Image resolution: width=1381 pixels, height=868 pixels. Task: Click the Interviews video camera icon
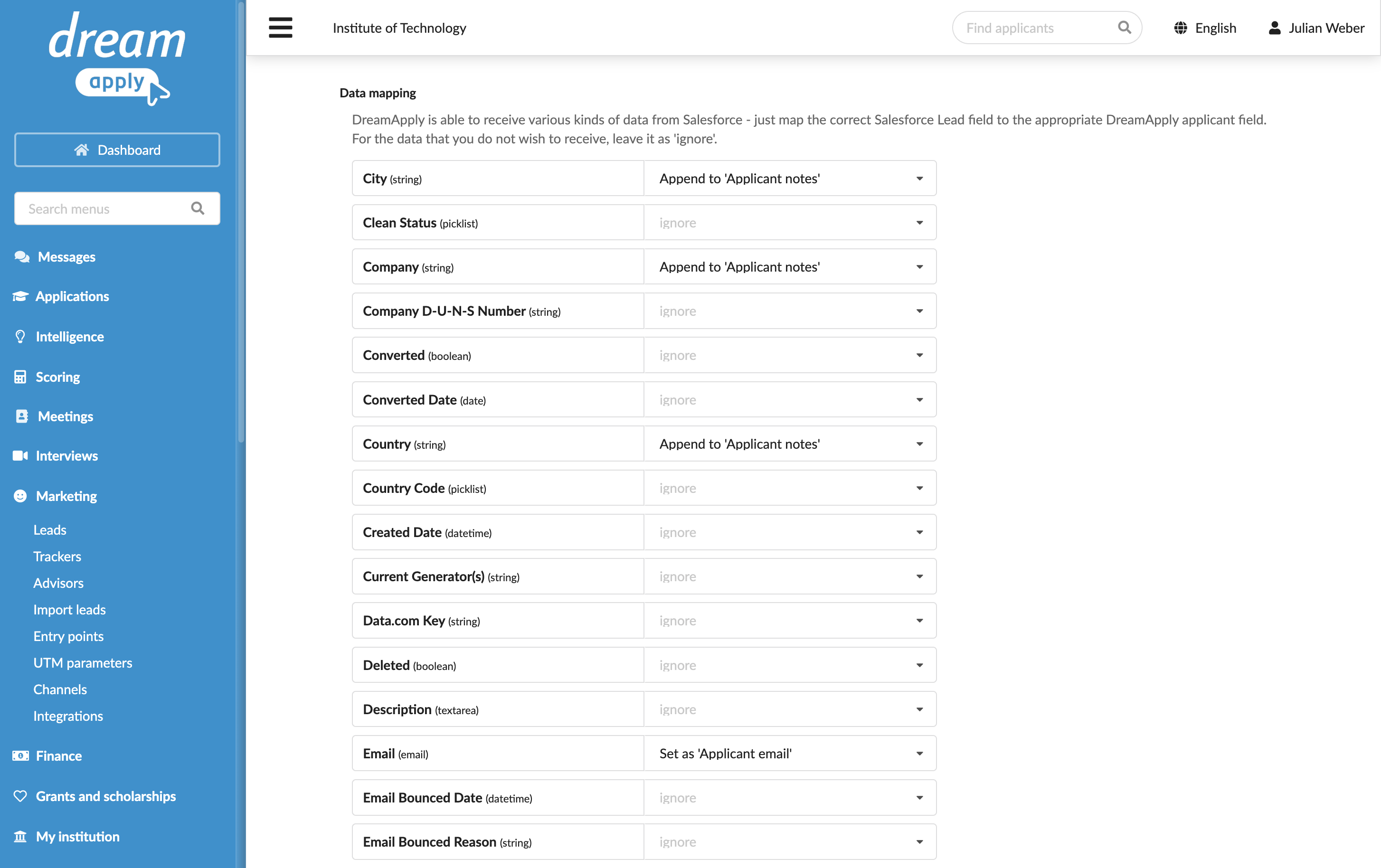point(20,456)
